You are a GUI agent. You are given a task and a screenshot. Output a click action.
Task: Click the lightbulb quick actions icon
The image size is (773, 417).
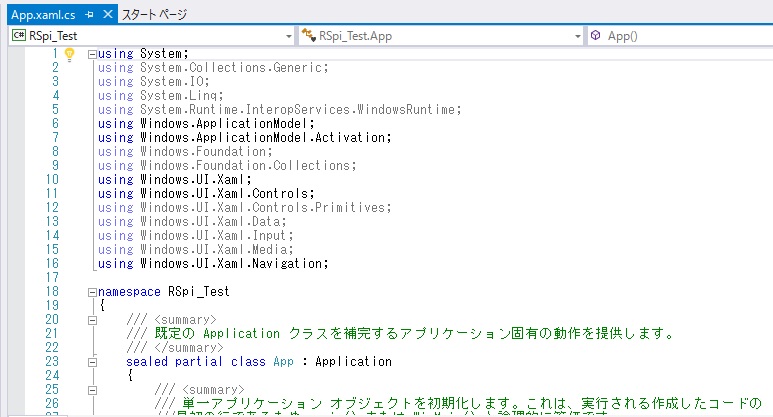[x=70, y=54]
